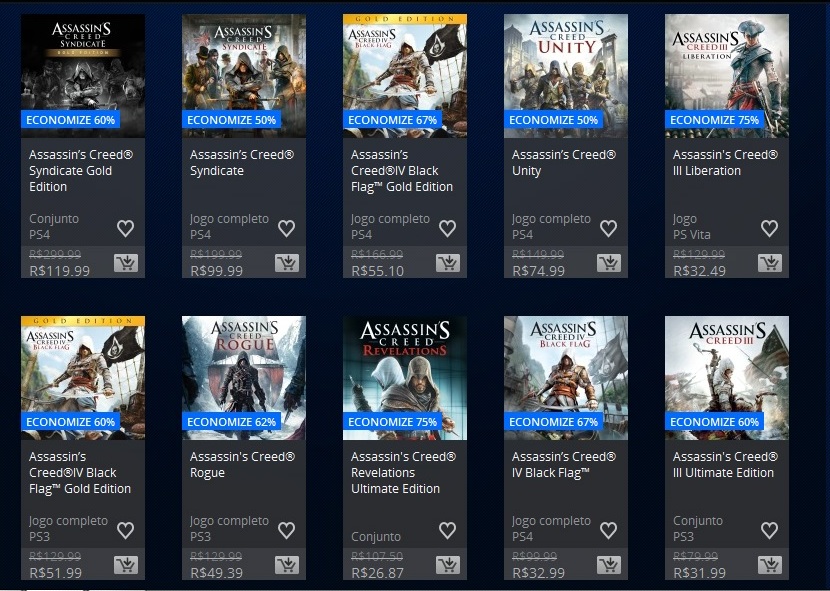
Task: Favorite Revelations Ultimate Edition heart icon
Action: point(447,530)
